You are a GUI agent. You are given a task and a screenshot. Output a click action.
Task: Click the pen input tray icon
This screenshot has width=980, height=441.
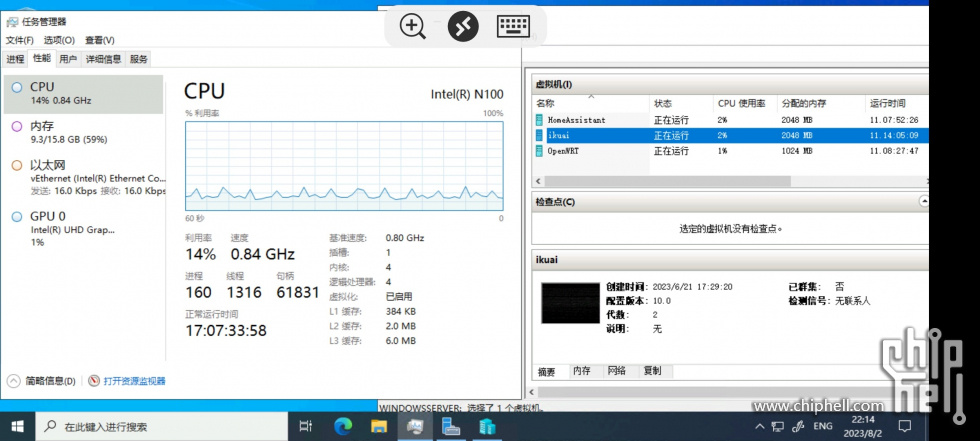798,427
